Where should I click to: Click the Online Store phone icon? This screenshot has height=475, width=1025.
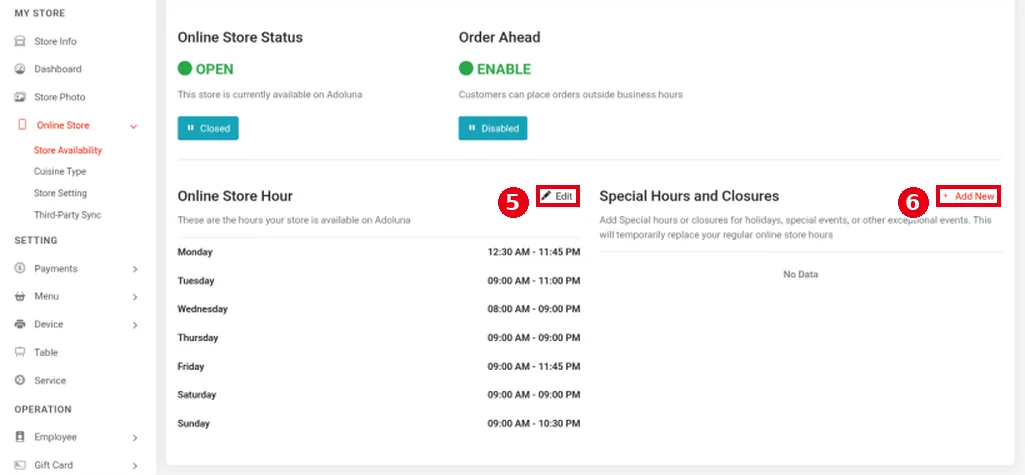click(x=22, y=125)
